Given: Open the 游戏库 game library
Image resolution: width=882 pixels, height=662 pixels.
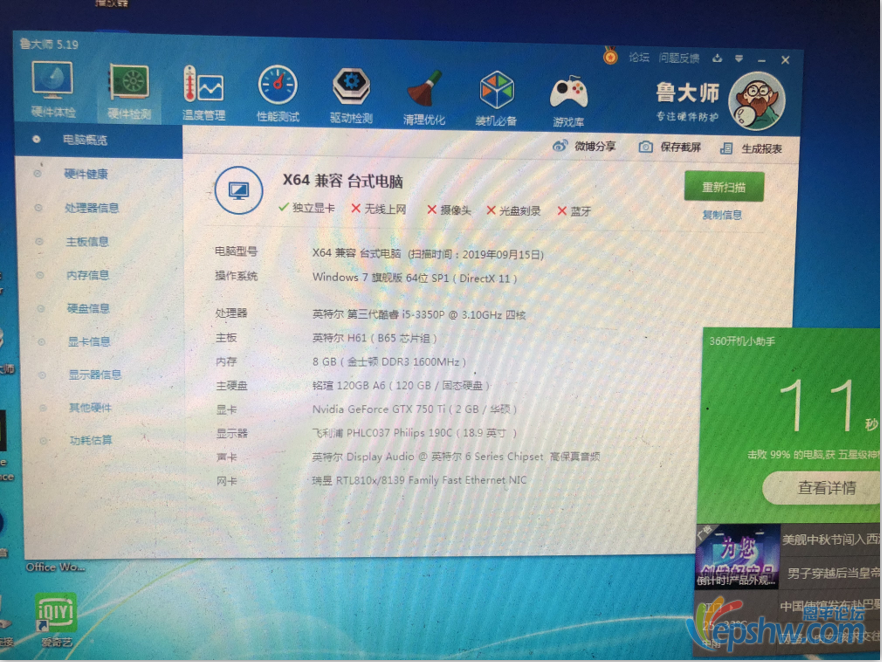Looking at the screenshot, I should [x=569, y=101].
